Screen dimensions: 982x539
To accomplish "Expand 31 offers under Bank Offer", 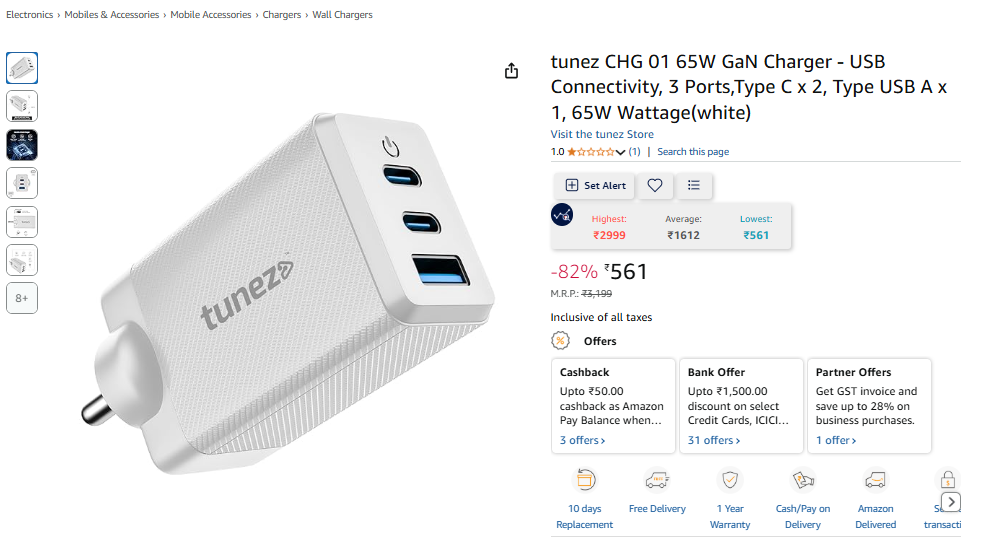I will (714, 440).
